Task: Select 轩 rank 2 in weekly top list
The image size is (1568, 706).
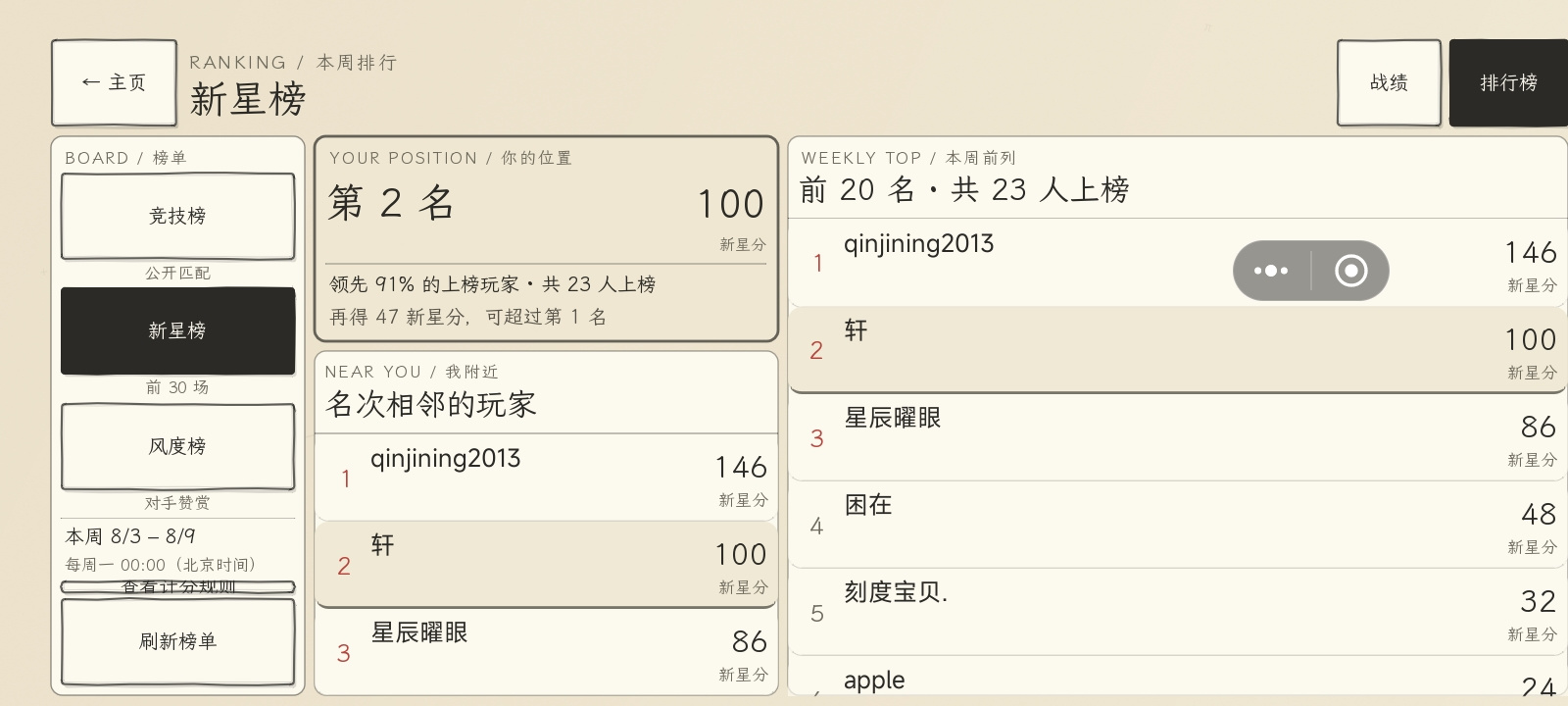Action: (x=1177, y=350)
